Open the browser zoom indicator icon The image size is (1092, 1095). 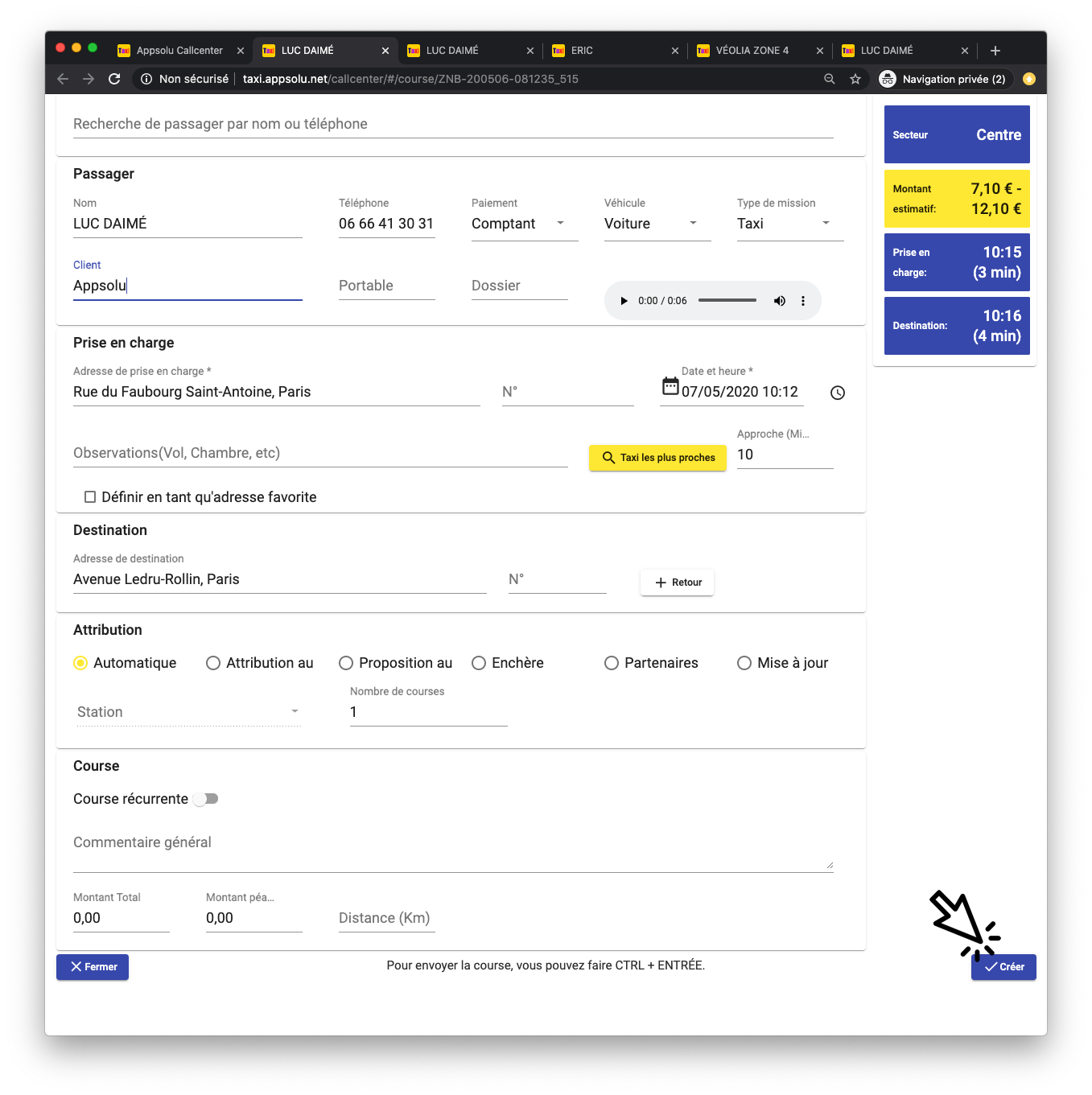pyautogui.click(x=830, y=79)
